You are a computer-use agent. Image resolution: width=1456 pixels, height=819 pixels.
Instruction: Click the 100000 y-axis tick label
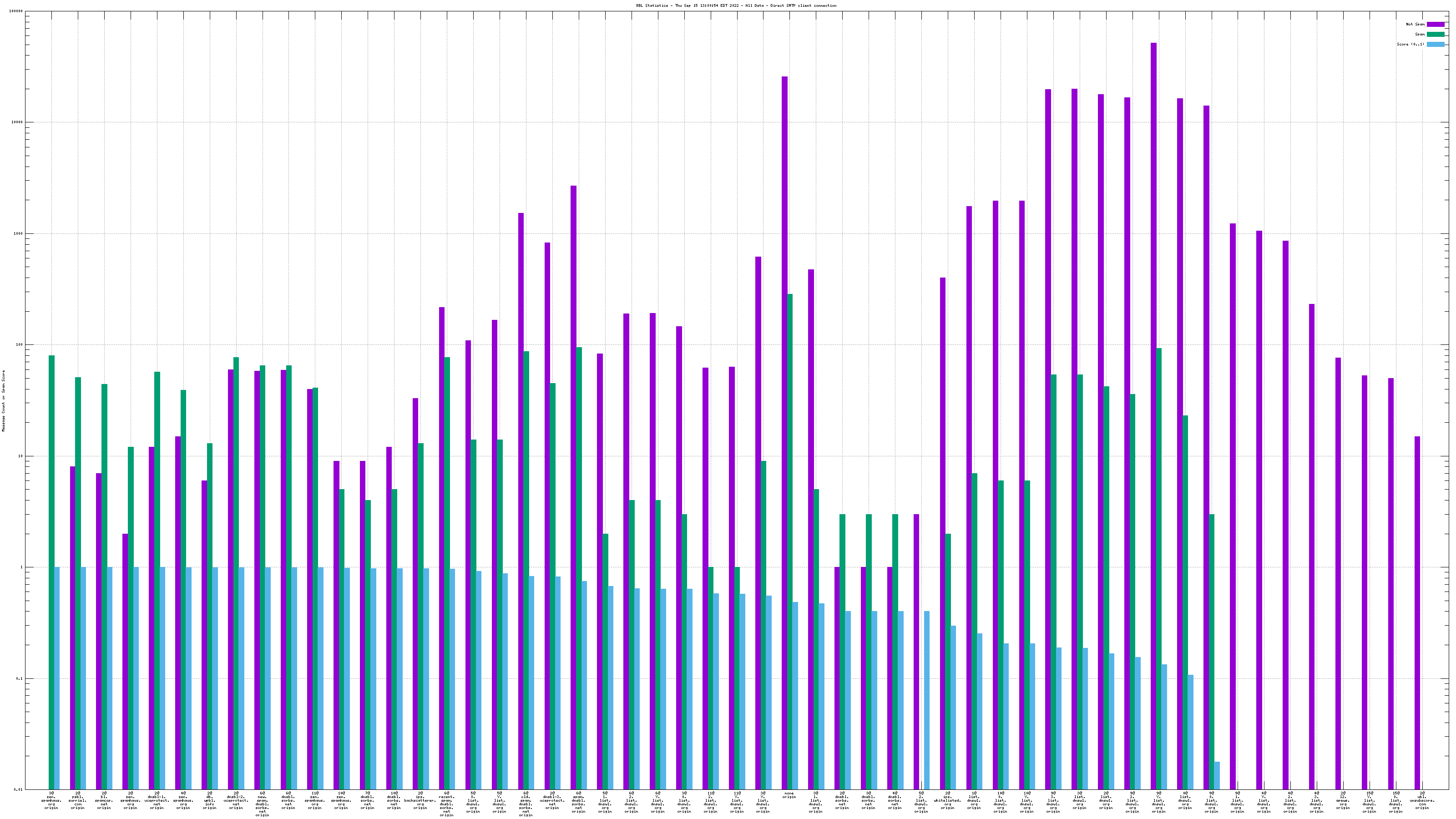pos(17,11)
